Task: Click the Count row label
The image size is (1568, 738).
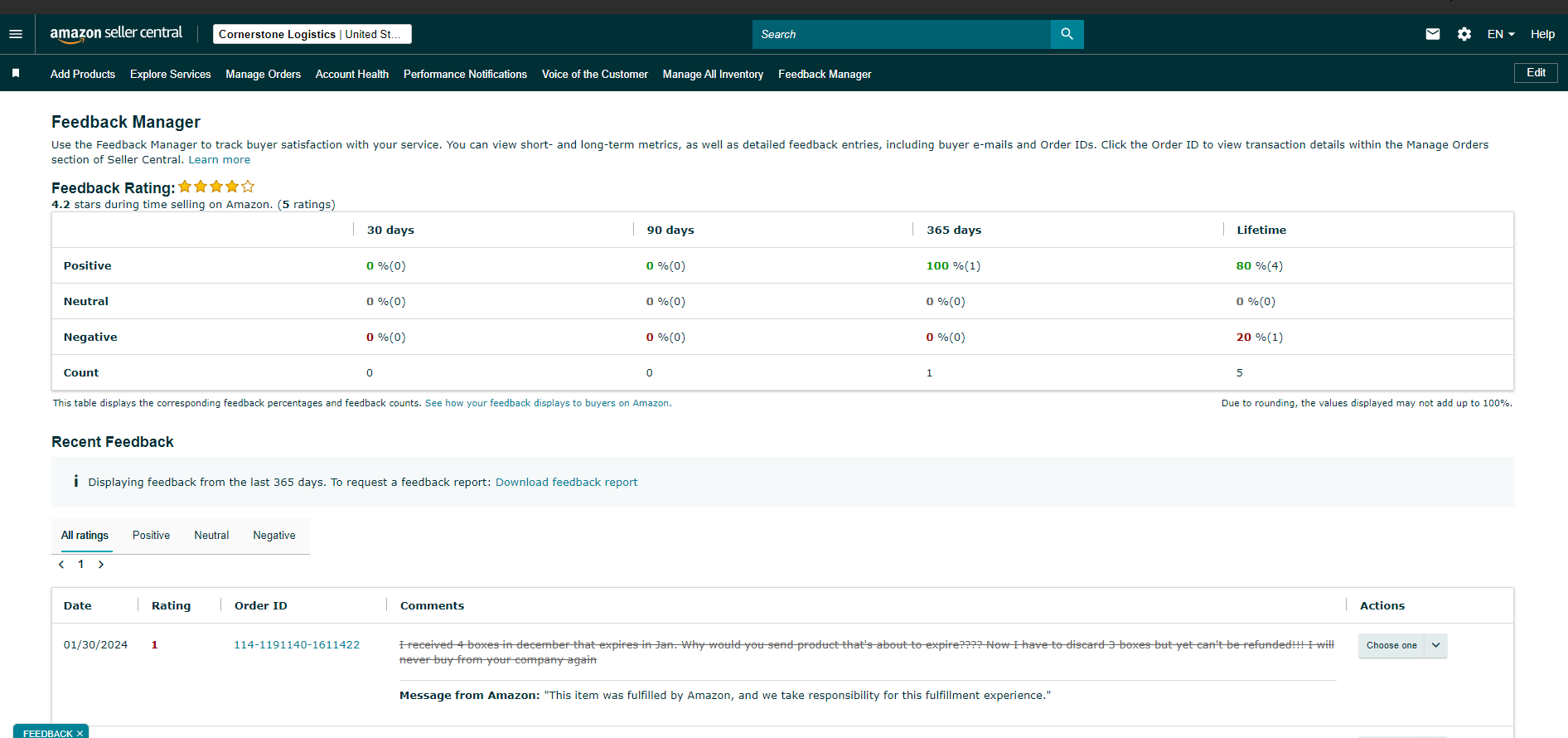Action: [81, 373]
